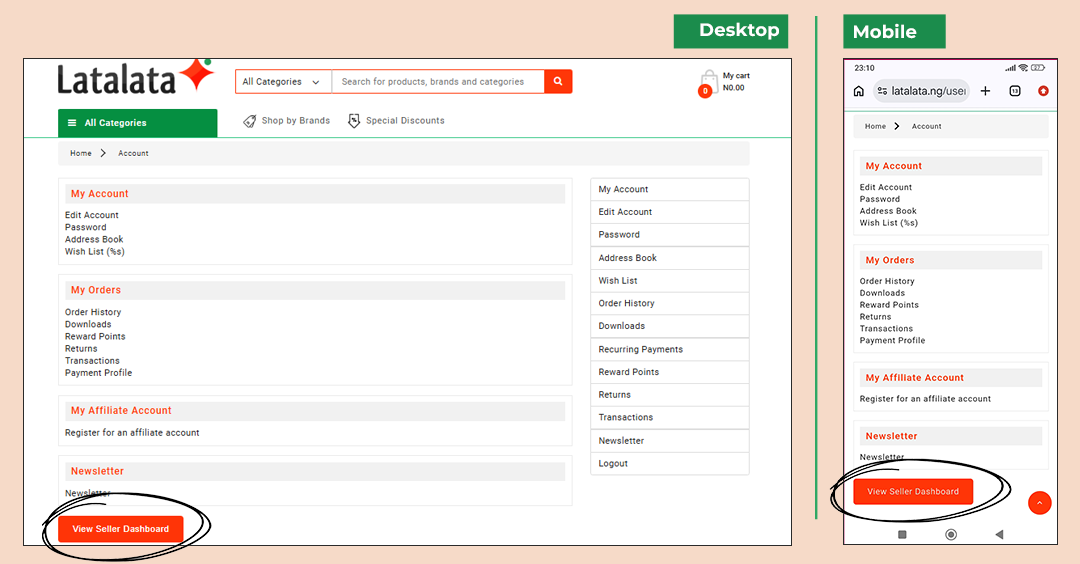Open Recurring Payments in right sidebar
The image size is (1080, 564).
(669, 349)
